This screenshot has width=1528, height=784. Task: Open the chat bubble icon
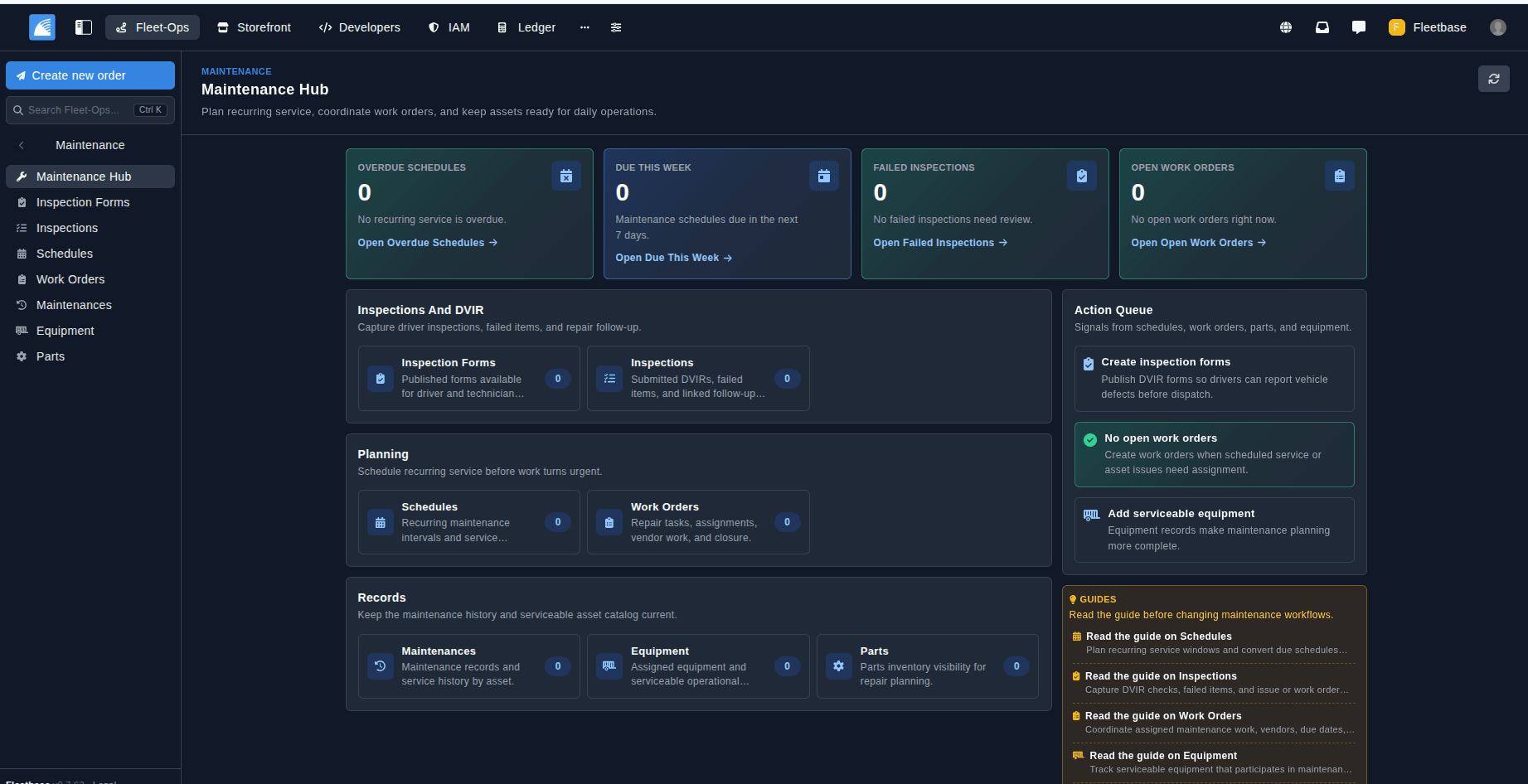pyautogui.click(x=1359, y=27)
